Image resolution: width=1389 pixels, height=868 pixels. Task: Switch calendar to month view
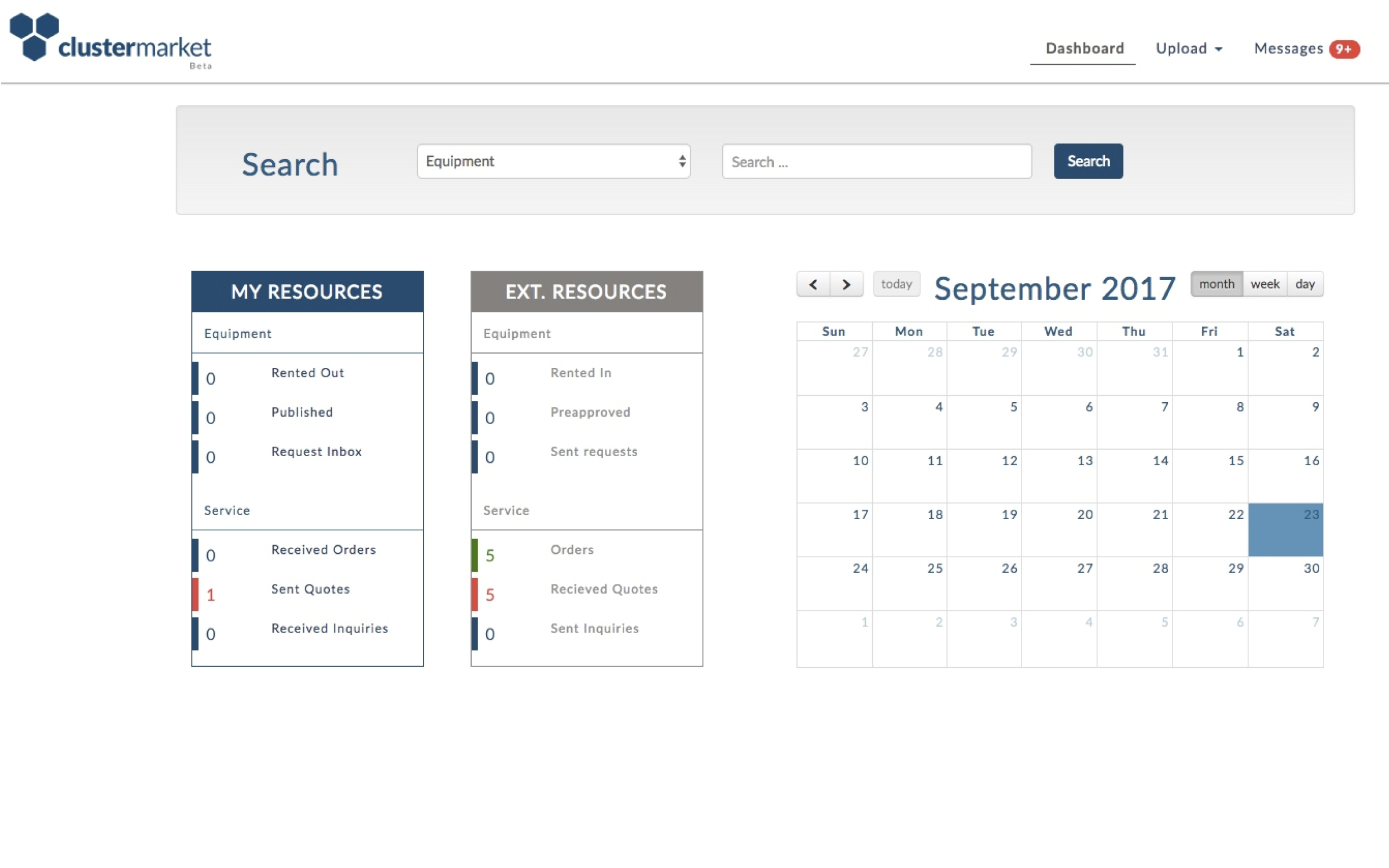click(x=1216, y=284)
